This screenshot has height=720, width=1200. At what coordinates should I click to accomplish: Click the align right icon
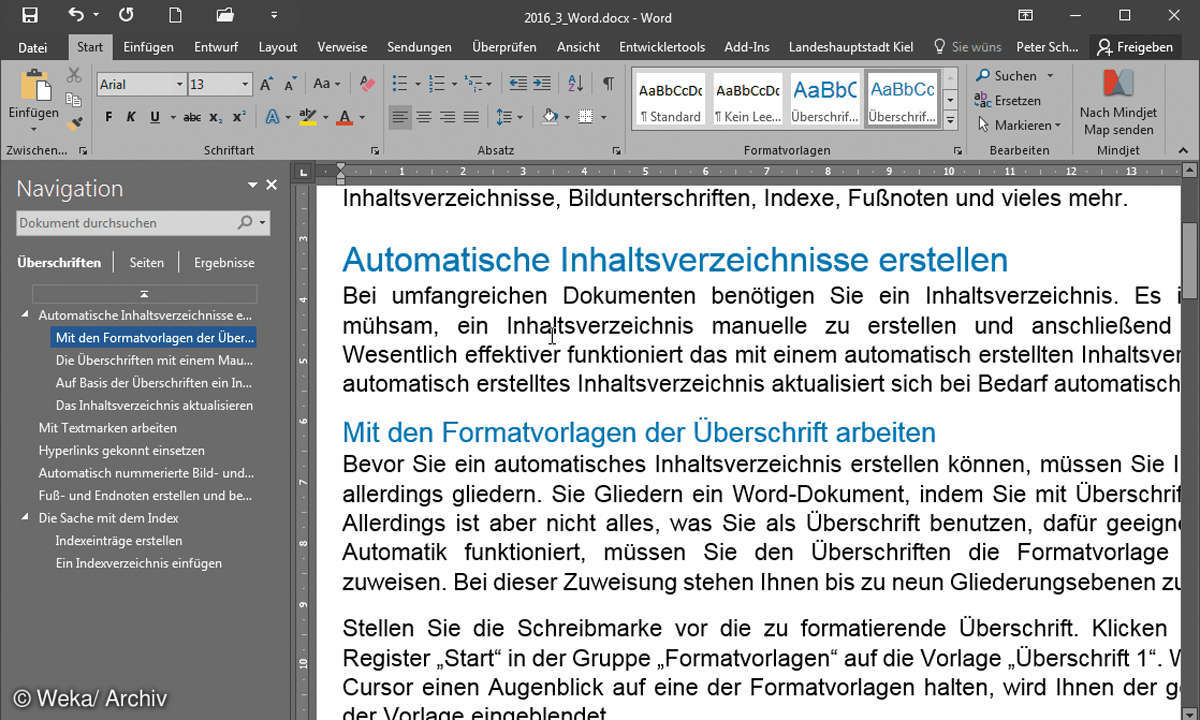click(x=448, y=118)
